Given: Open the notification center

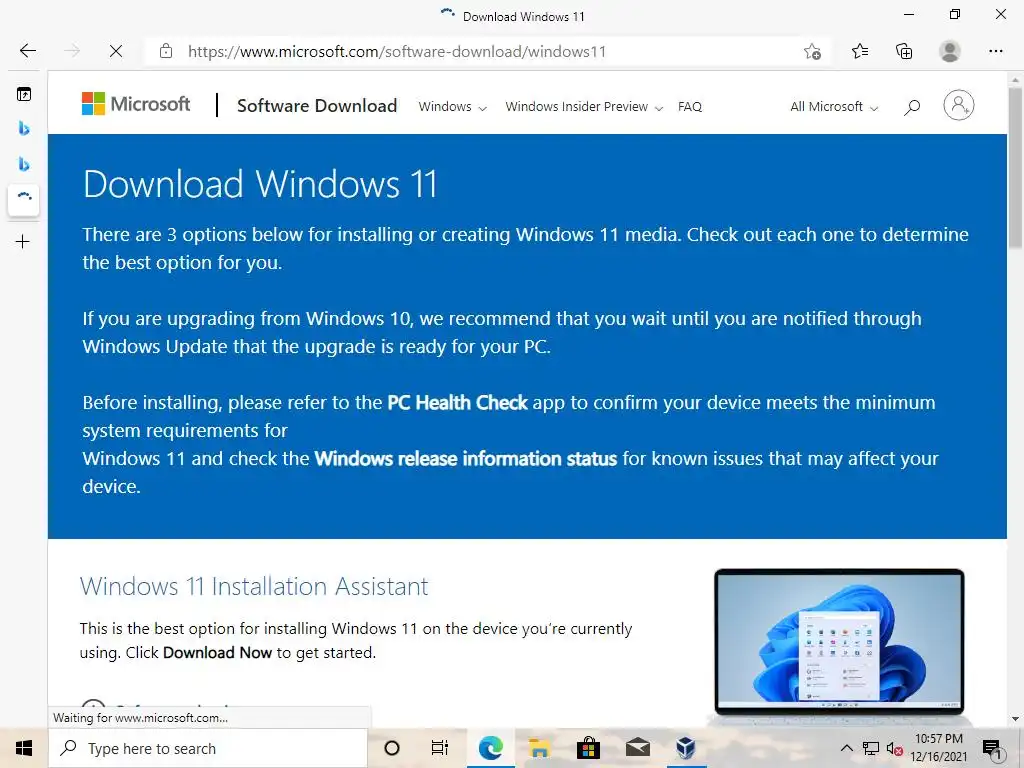Looking at the screenshot, I should pyautogui.click(x=993, y=748).
